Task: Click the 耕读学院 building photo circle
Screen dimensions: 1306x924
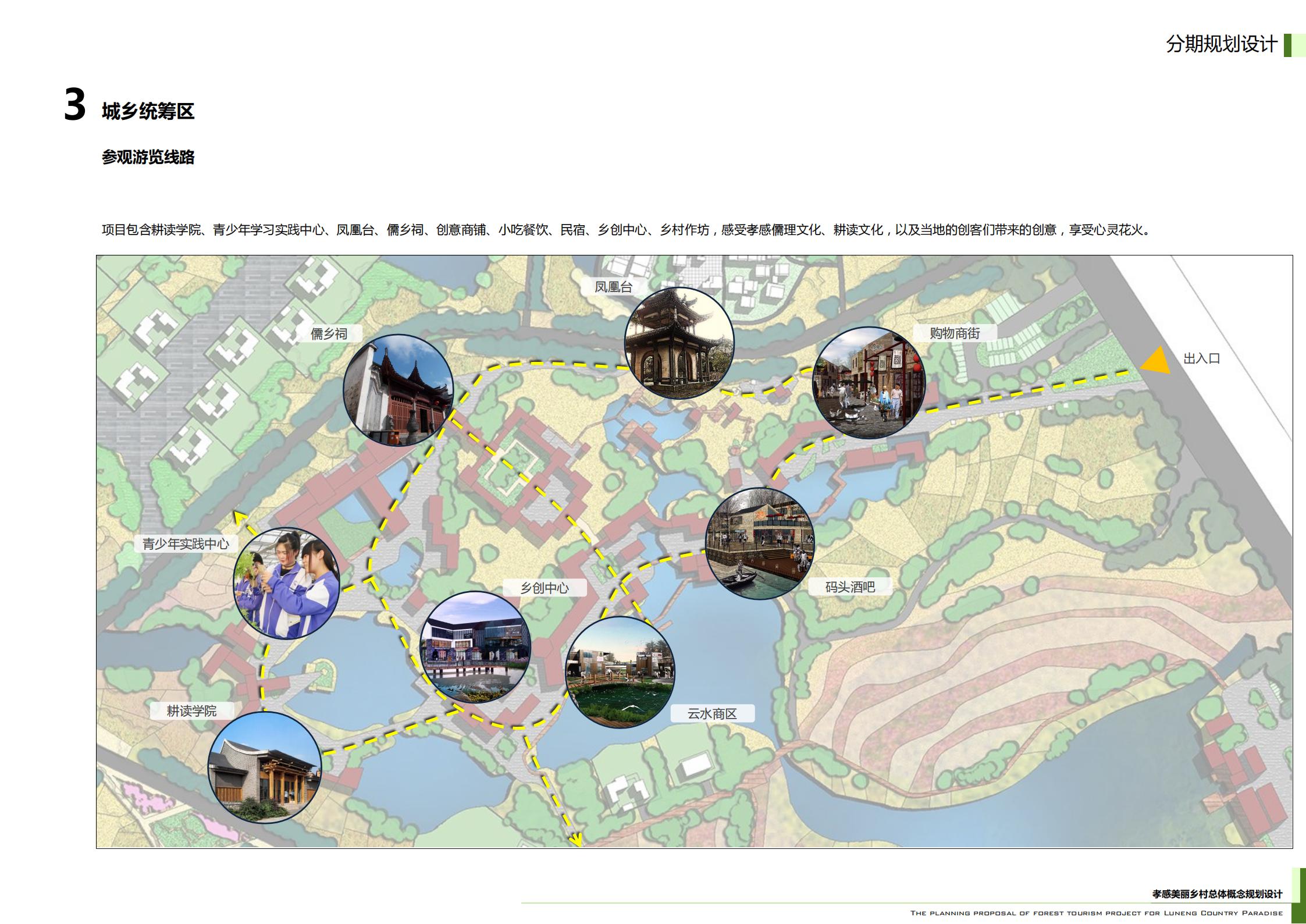Action: coord(265,767)
